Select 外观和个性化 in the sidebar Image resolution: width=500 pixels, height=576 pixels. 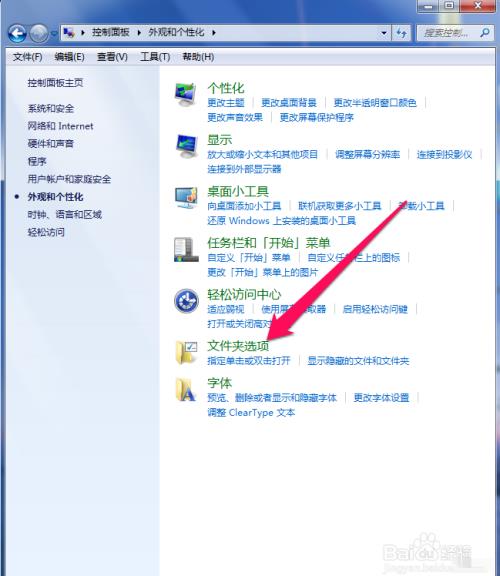click(55, 197)
